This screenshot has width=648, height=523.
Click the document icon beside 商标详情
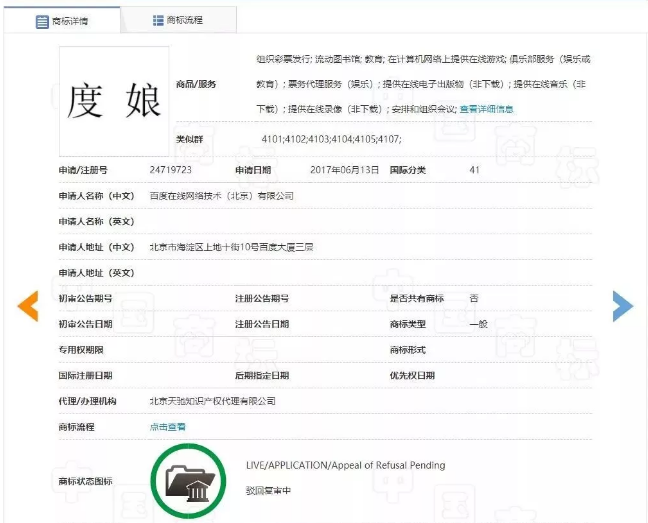click(x=43, y=21)
